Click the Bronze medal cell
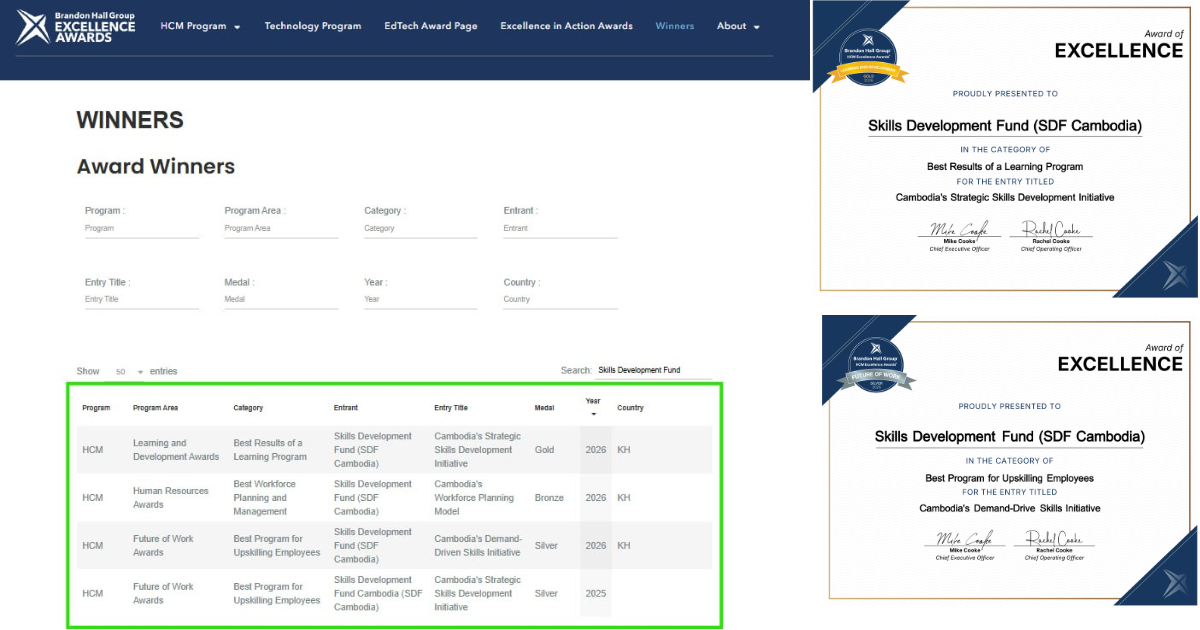This screenshot has width=1200, height=630. pos(549,498)
